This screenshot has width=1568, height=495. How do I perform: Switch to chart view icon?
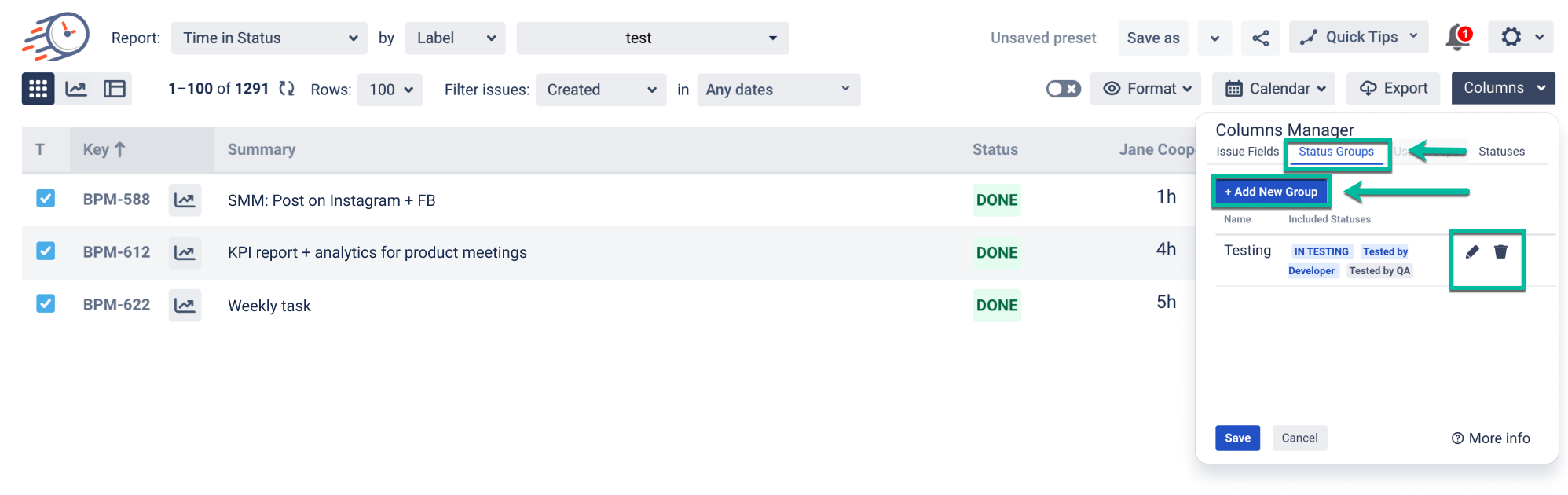click(x=76, y=89)
